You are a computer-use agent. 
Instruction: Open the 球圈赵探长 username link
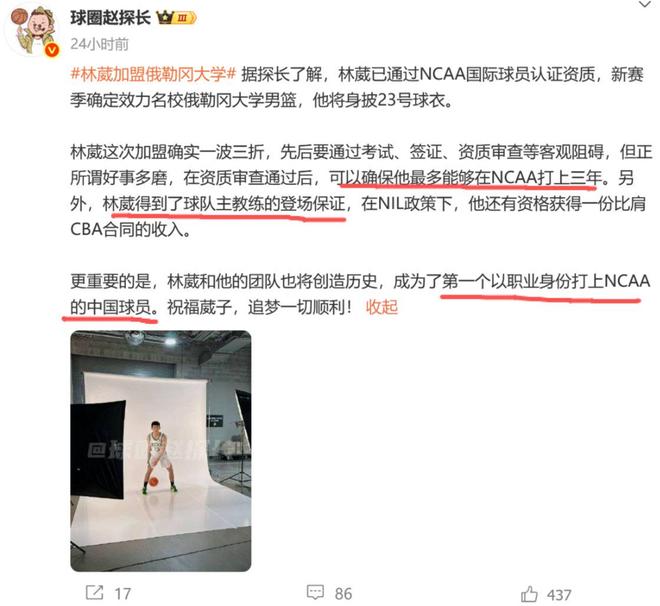point(110,18)
